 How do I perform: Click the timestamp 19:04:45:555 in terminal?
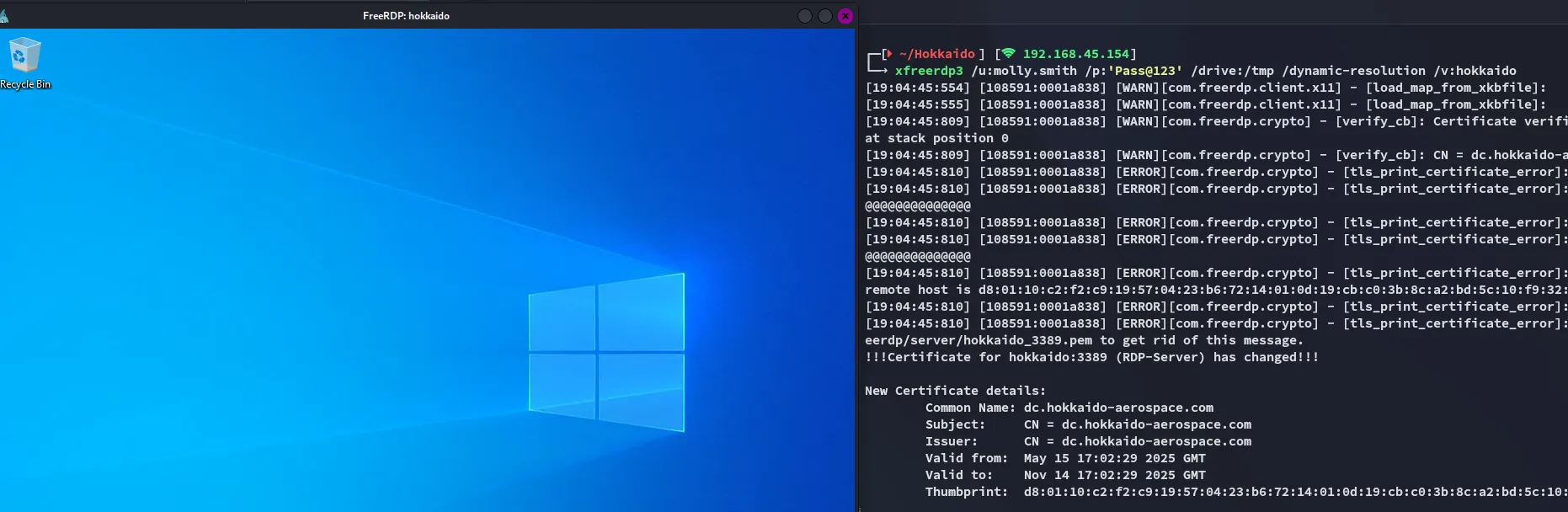(918, 104)
